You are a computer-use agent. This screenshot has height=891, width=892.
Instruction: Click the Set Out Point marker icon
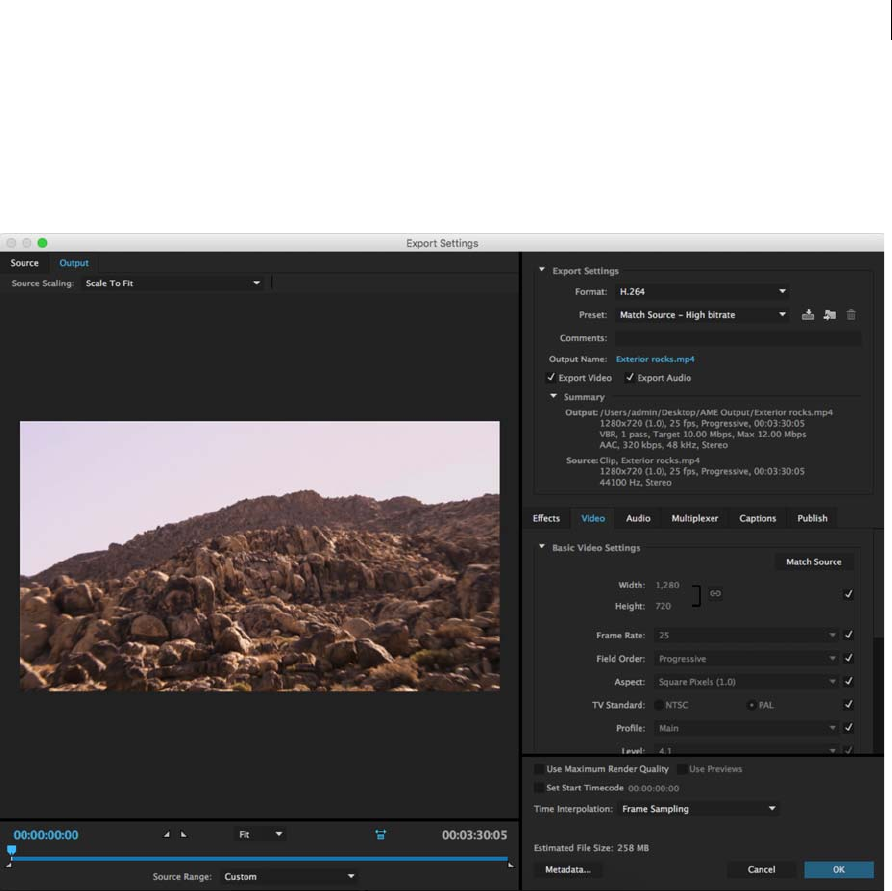(183, 834)
